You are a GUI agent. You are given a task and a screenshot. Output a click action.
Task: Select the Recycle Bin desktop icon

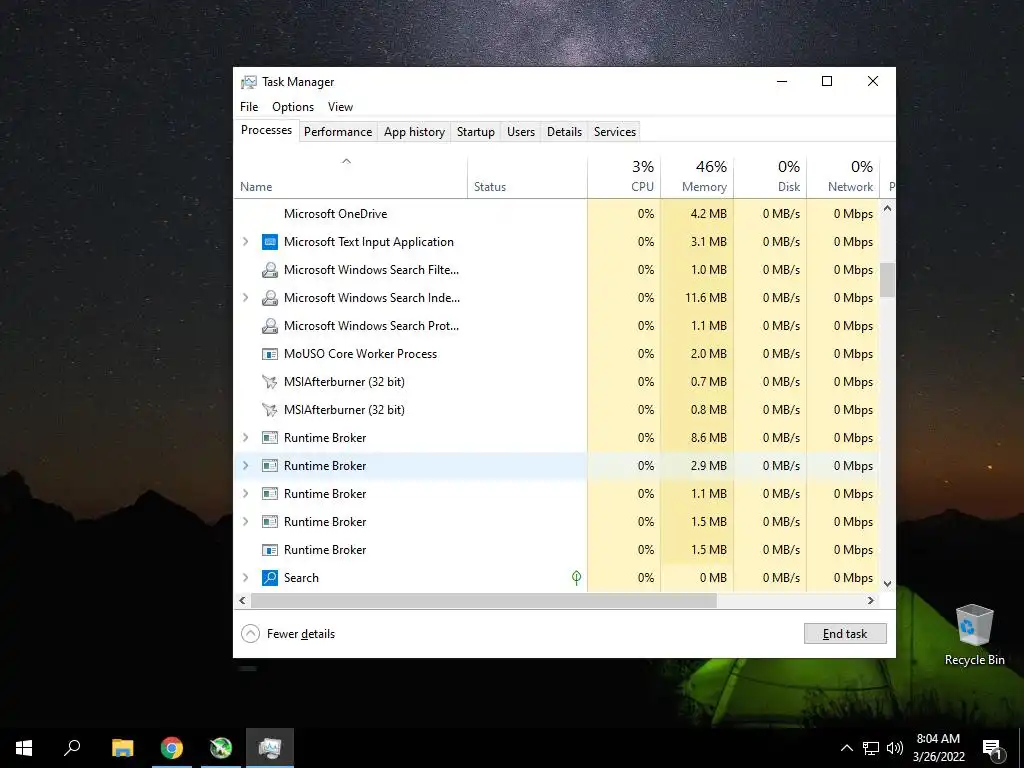[974, 635]
